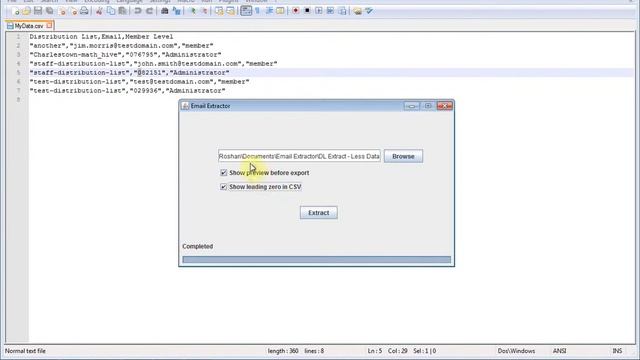This screenshot has width=640, height=360.
Task: Click Run Macro Multiple Times icon
Action: (x=330, y=11)
